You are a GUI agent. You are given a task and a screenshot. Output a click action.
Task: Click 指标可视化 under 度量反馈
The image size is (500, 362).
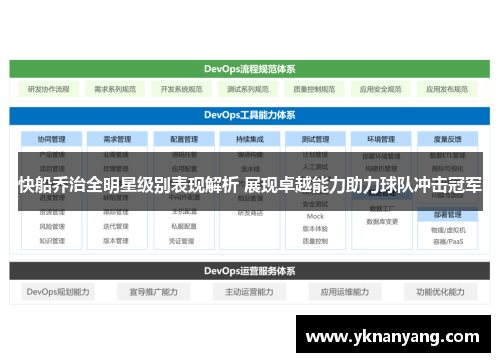[447, 169]
